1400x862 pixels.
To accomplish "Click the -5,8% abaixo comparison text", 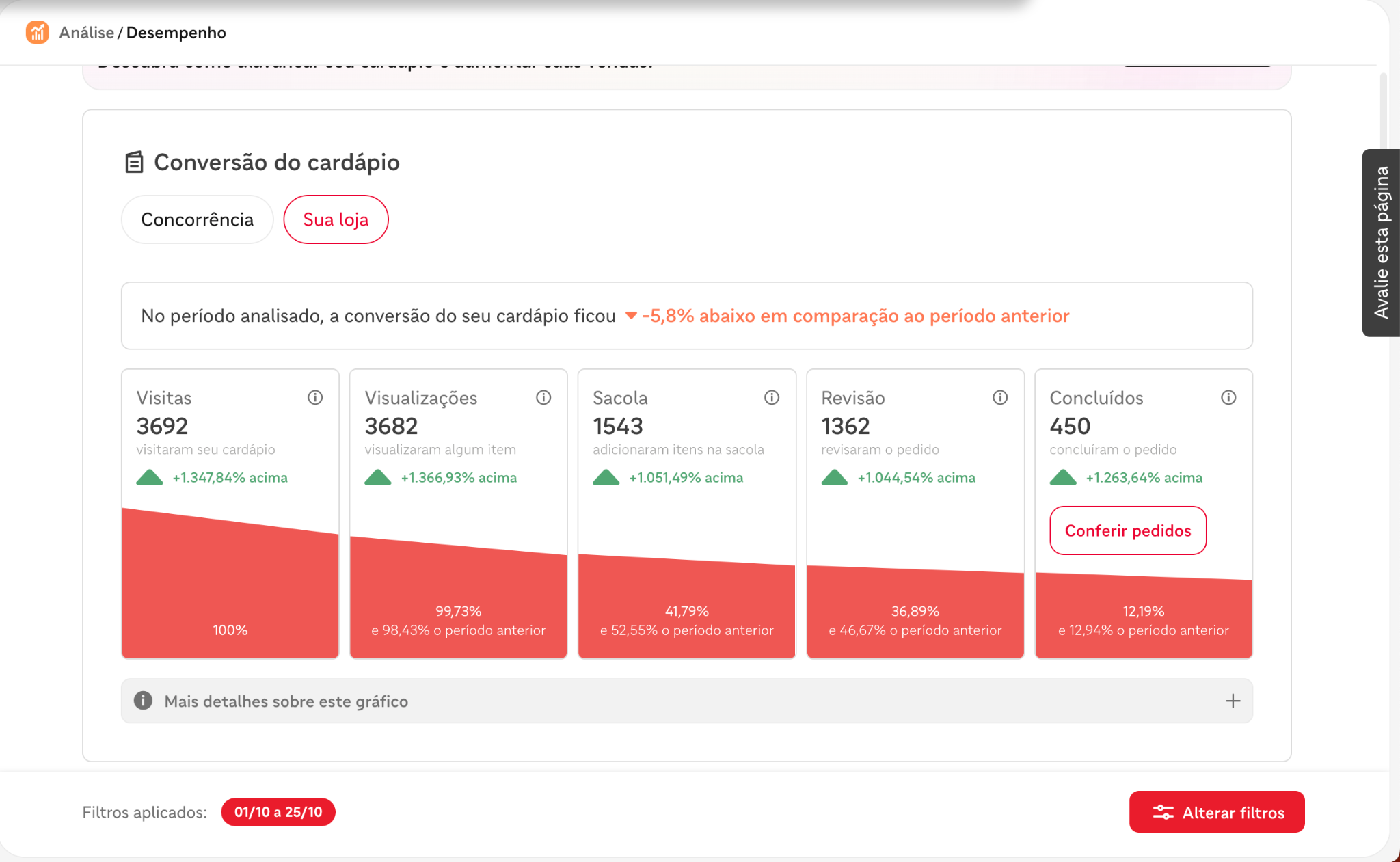I will [x=848, y=316].
